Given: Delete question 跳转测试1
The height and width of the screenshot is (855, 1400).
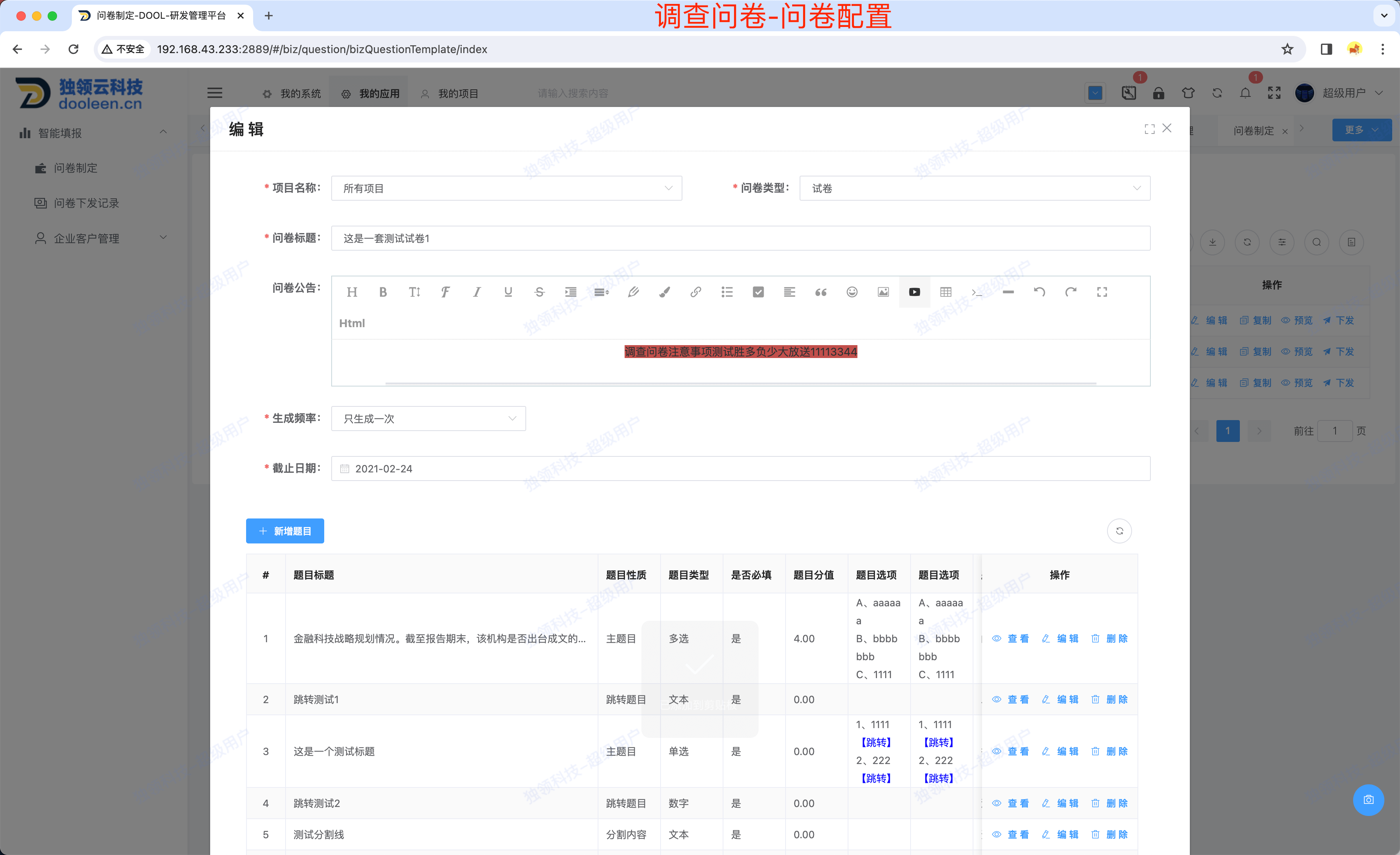Looking at the screenshot, I should click(1109, 700).
